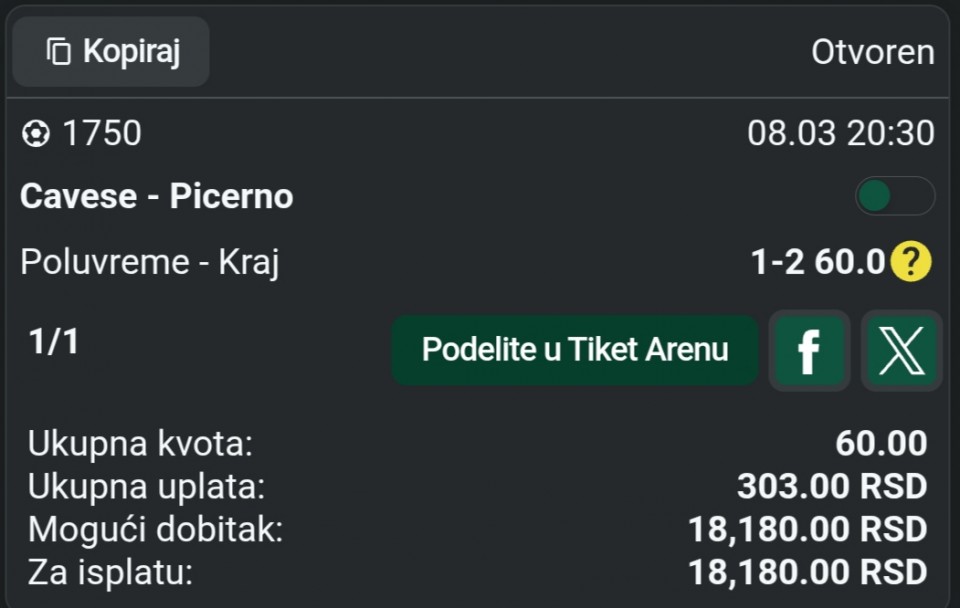Click the copy icon beside Kopiraj
The width and height of the screenshot is (960, 608).
tap(60, 51)
